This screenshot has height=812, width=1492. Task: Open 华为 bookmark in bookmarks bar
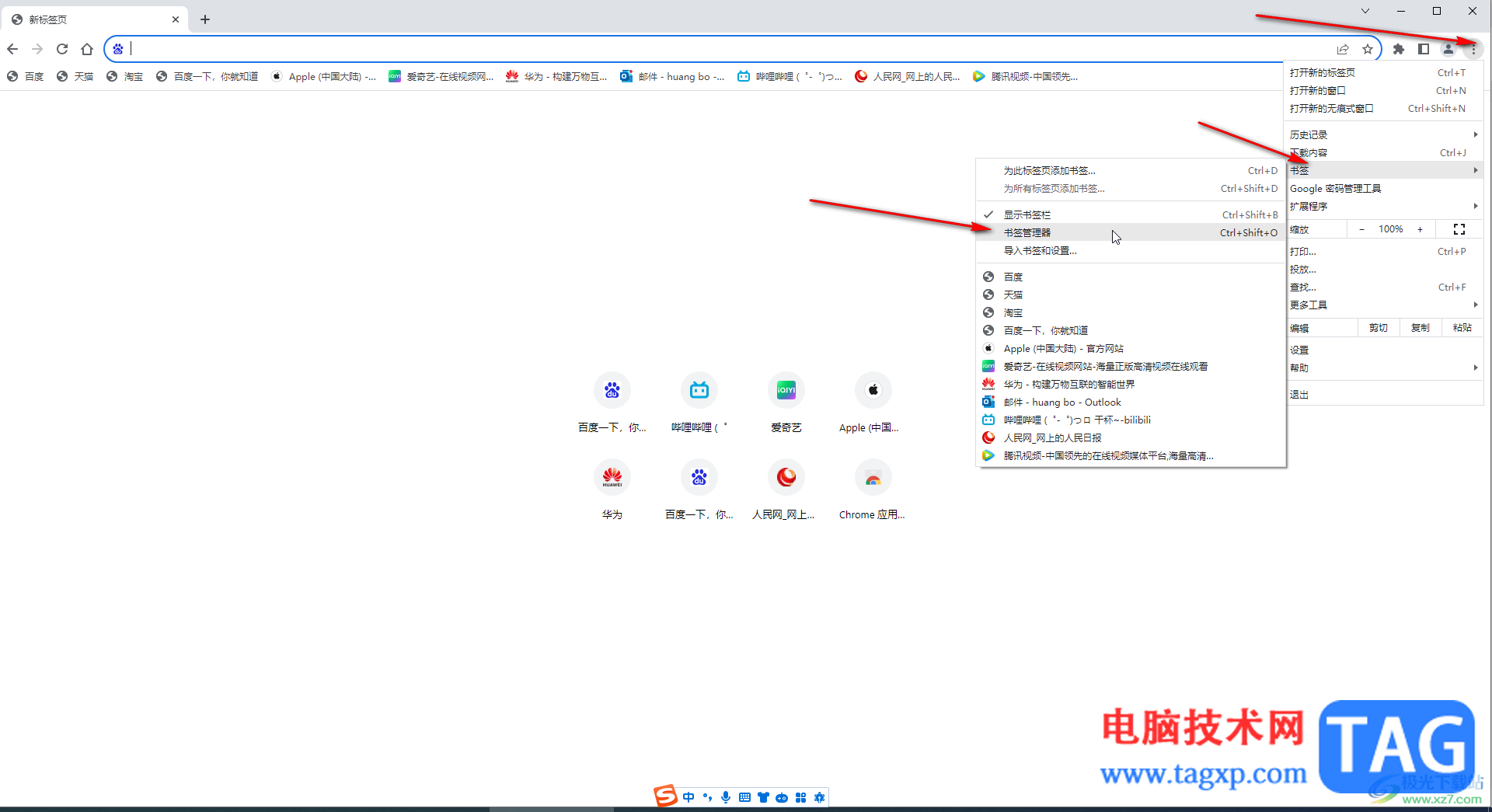[x=556, y=76]
